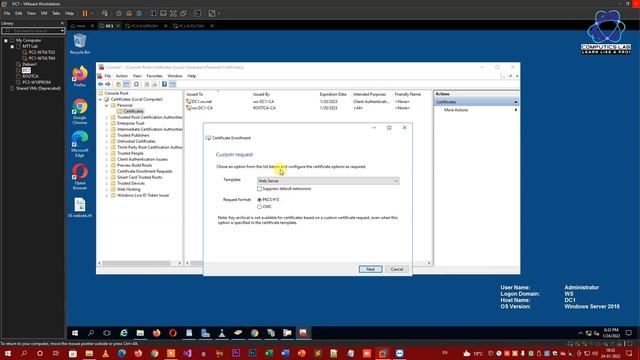Expand the More Actions submenu arrow
Screen dimensions: 640x360
click(516, 110)
